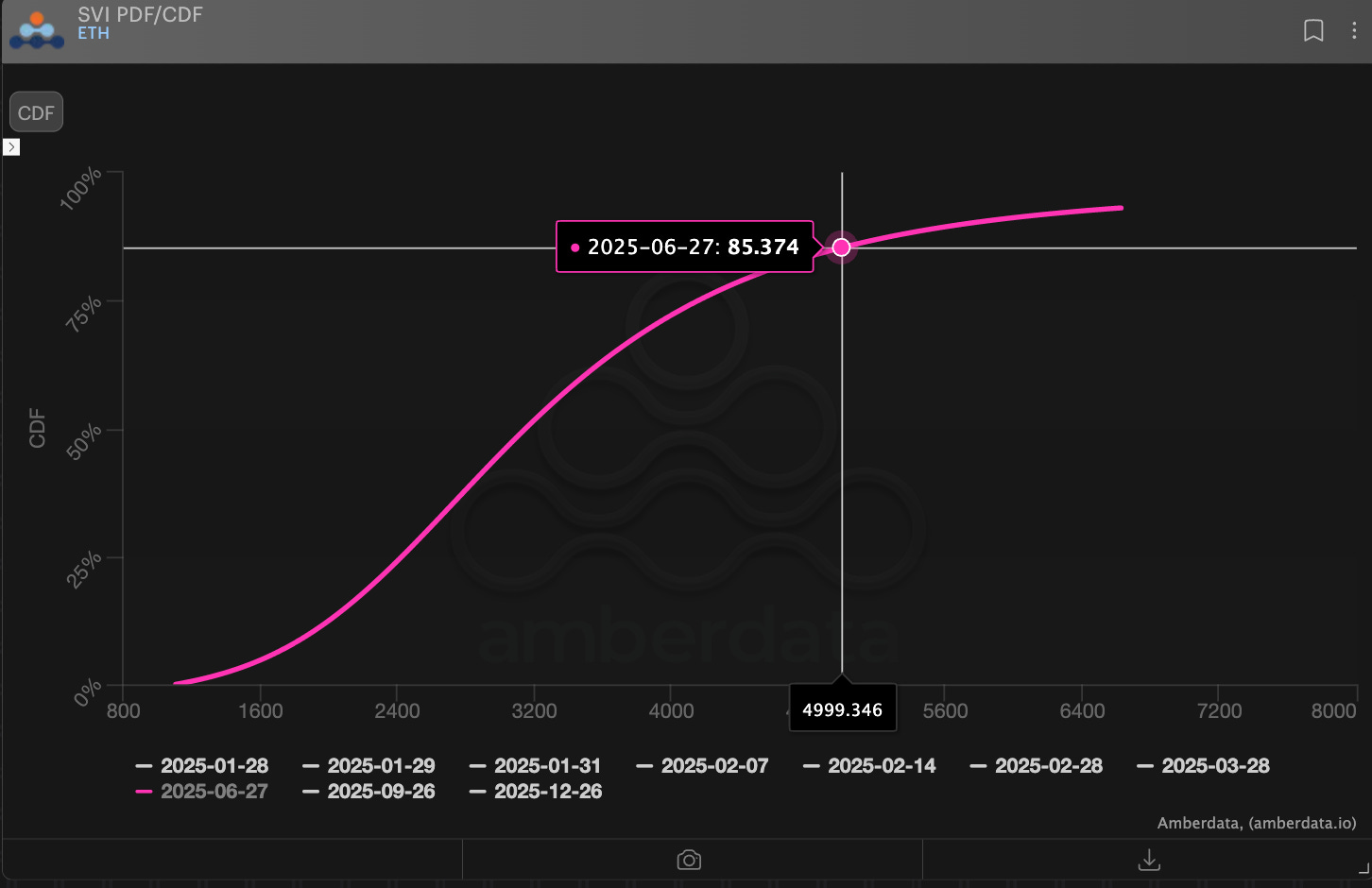Take a chart snapshot with the camera icon
This screenshot has height=888, width=1372.
point(689,860)
